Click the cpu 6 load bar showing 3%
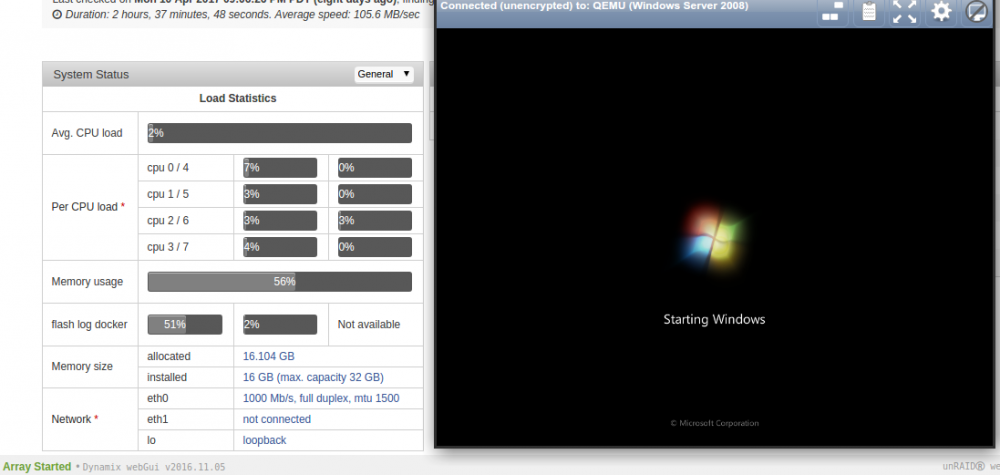The height and width of the screenshot is (475, 1000). click(375, 221)
